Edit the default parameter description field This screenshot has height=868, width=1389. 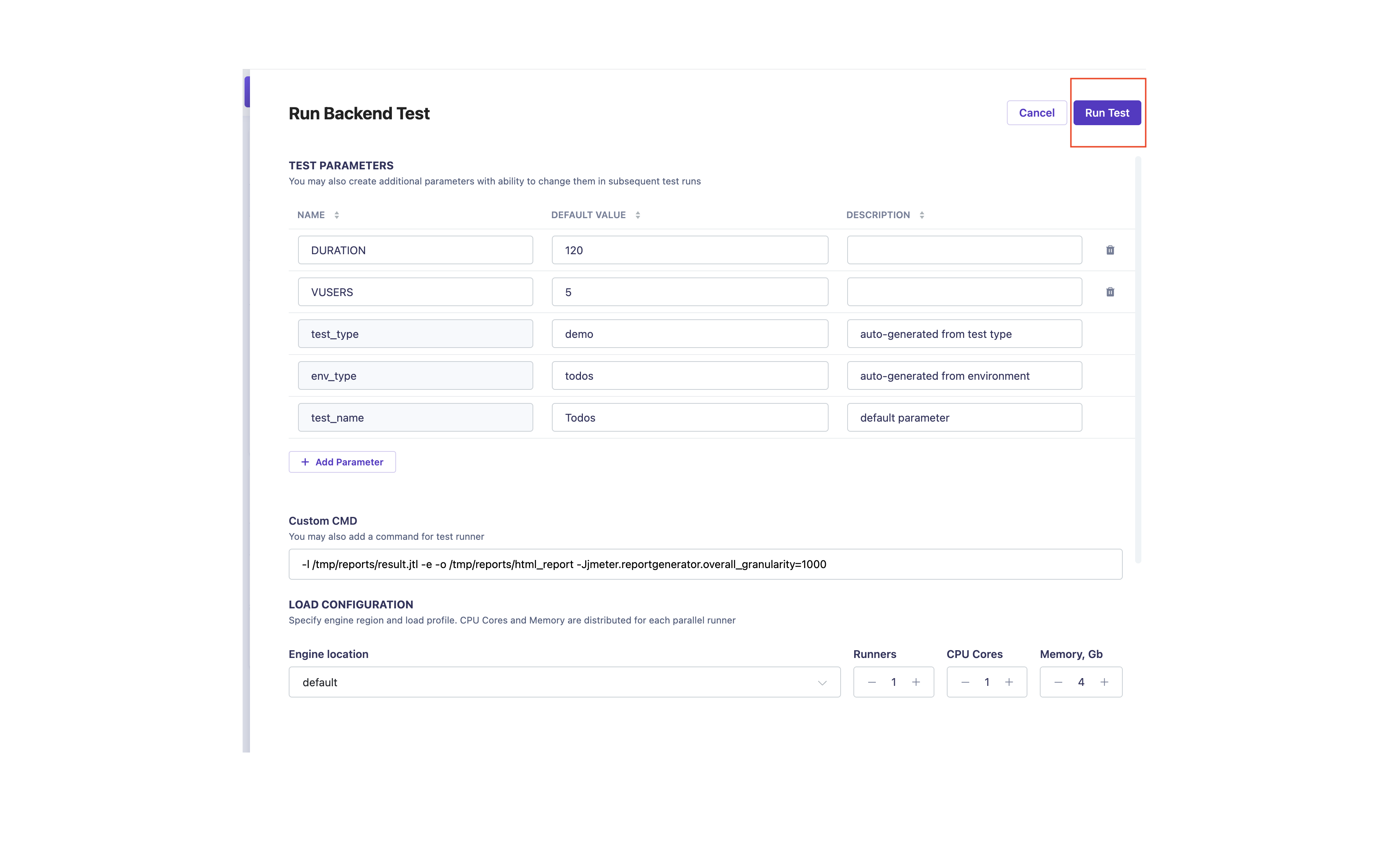[x=964, y=418]
